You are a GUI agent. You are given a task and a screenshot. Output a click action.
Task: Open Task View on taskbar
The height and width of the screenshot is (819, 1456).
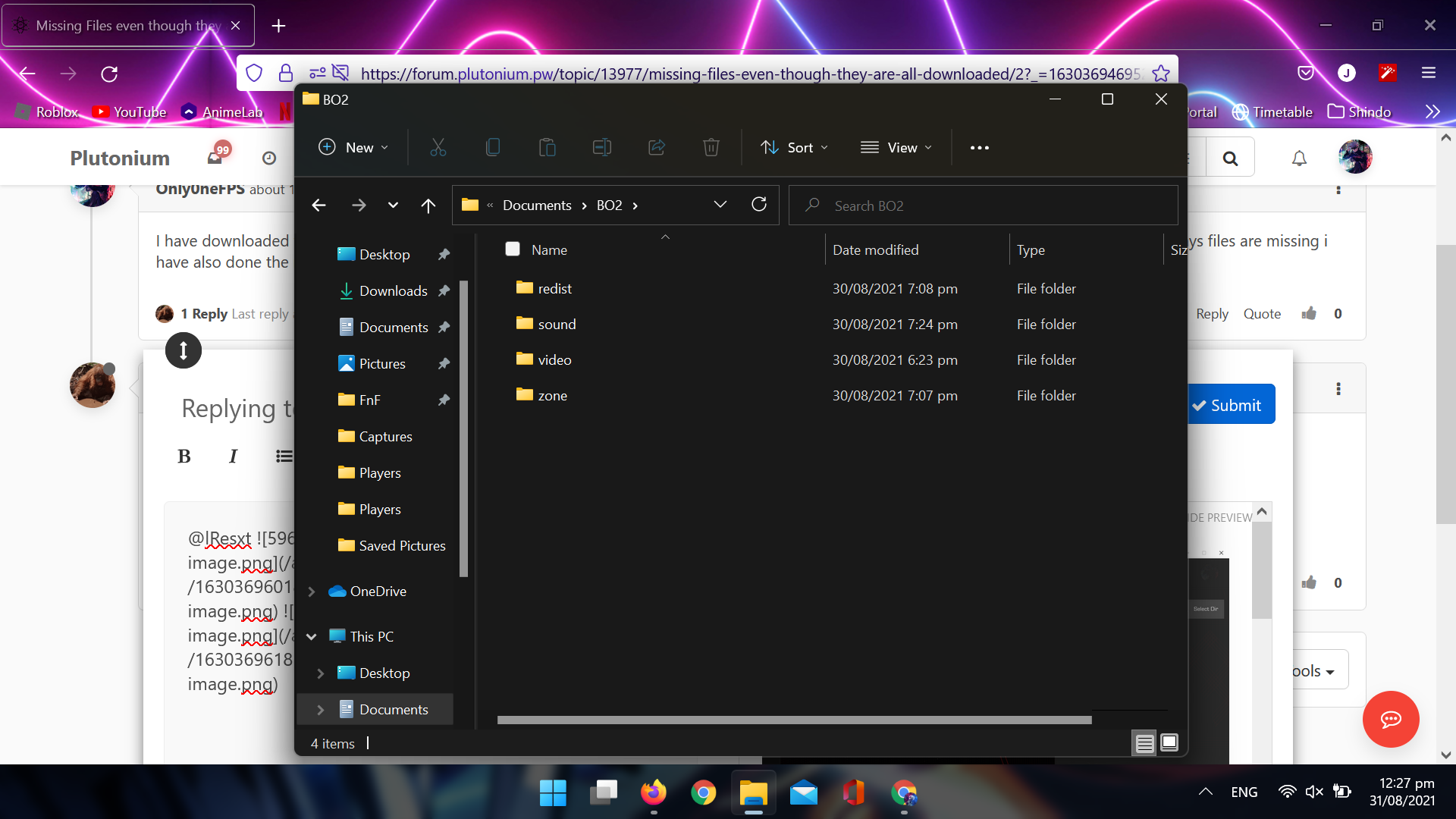pos(604,793)
